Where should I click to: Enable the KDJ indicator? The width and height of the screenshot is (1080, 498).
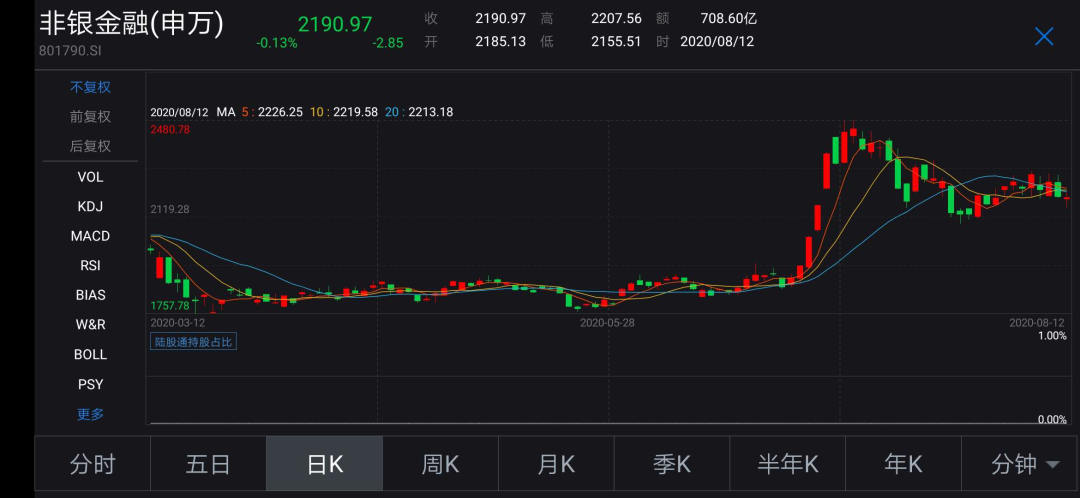pyautogui.click(x=90, y=207)
